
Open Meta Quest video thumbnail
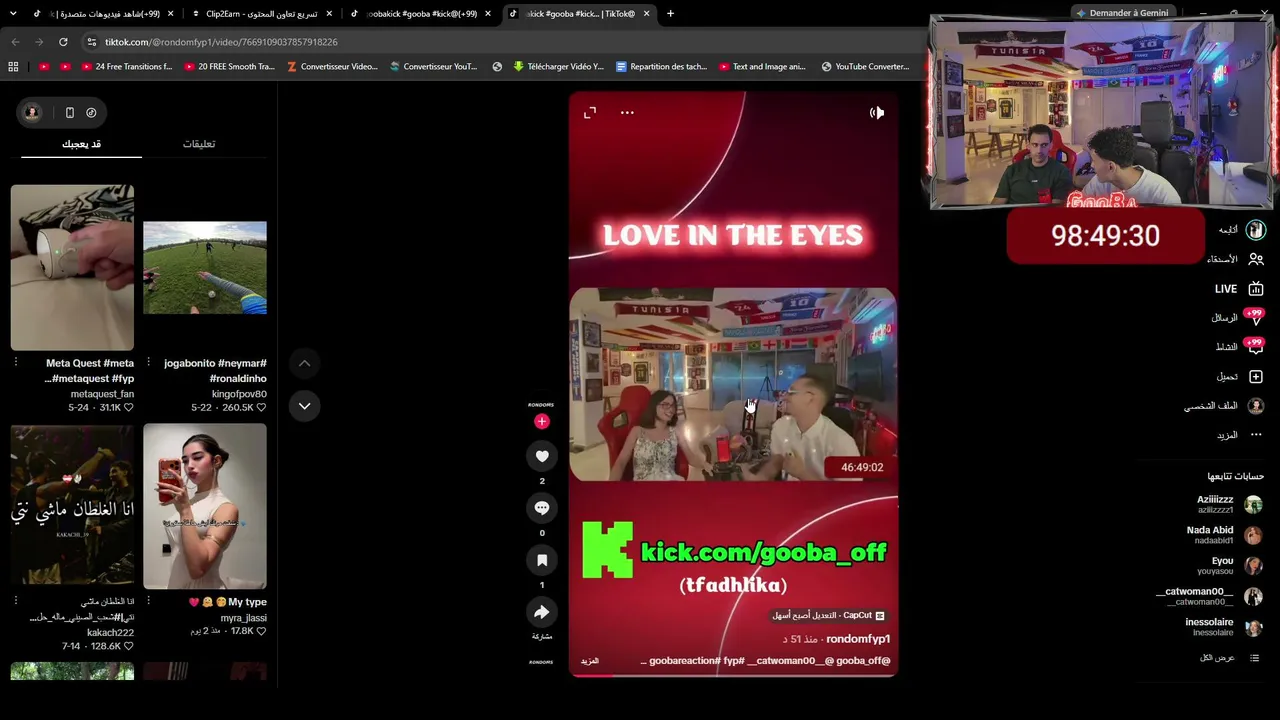click(72, 267)
